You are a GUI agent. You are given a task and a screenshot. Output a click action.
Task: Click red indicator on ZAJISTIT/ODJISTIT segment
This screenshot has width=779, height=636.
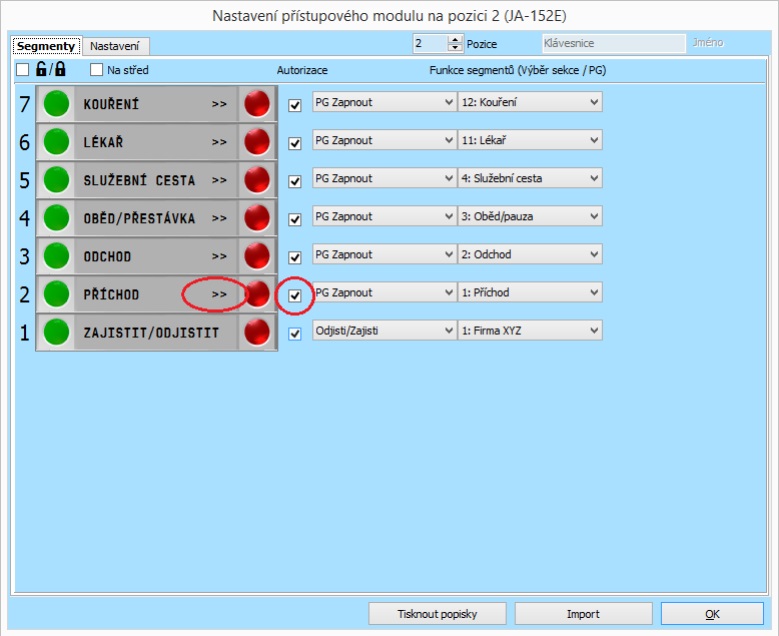pos(258,332)
